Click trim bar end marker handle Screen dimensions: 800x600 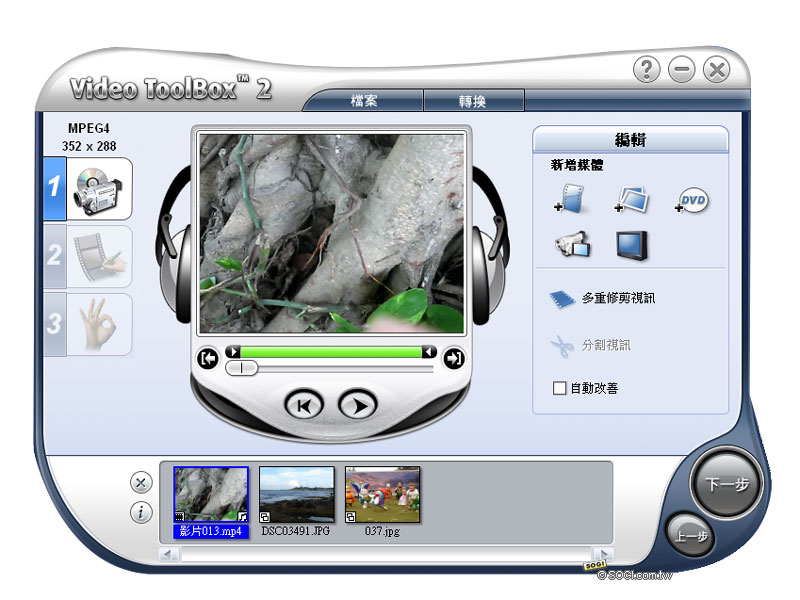coord(429,352)
